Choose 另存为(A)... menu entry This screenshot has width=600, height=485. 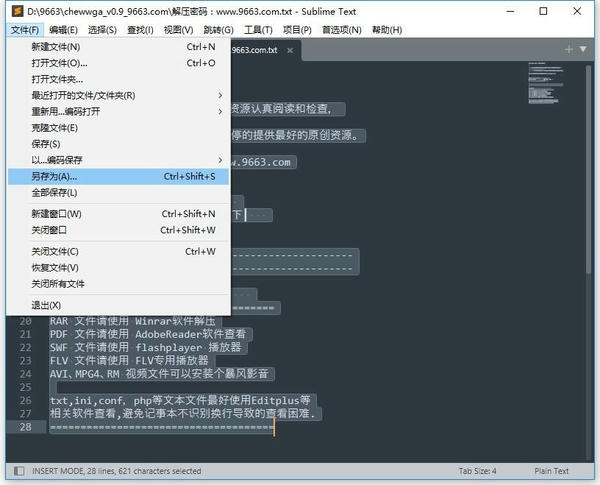[x=118, y=176]
